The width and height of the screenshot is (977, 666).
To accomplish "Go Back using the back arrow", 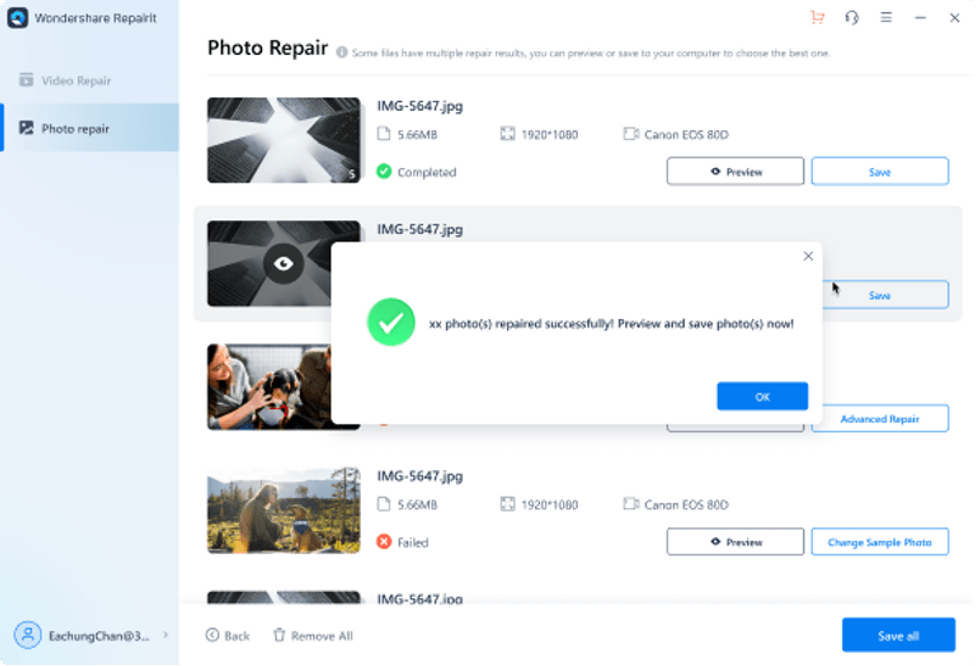I will [228, 636].
